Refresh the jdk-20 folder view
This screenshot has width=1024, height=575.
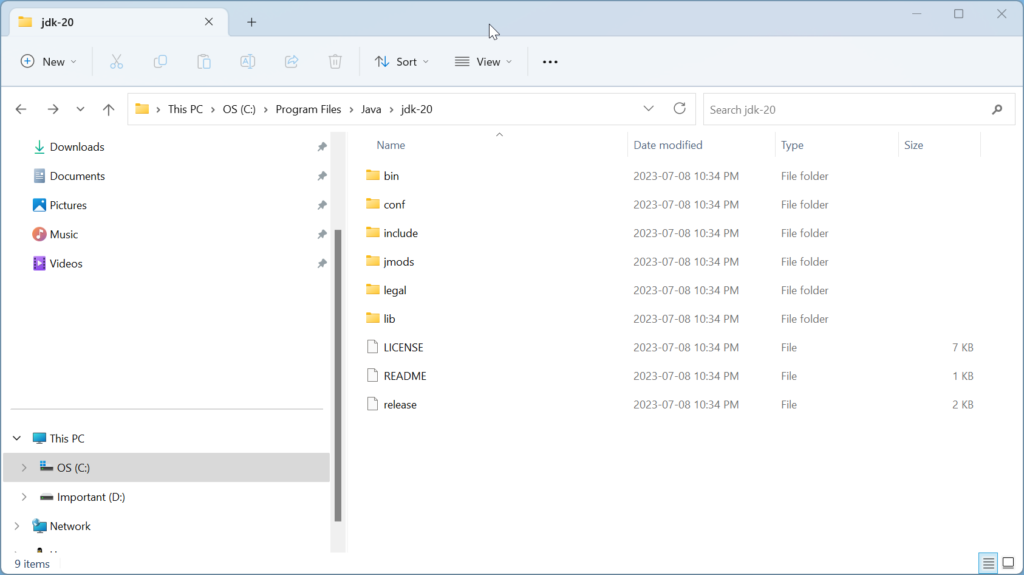click(679, 108)
